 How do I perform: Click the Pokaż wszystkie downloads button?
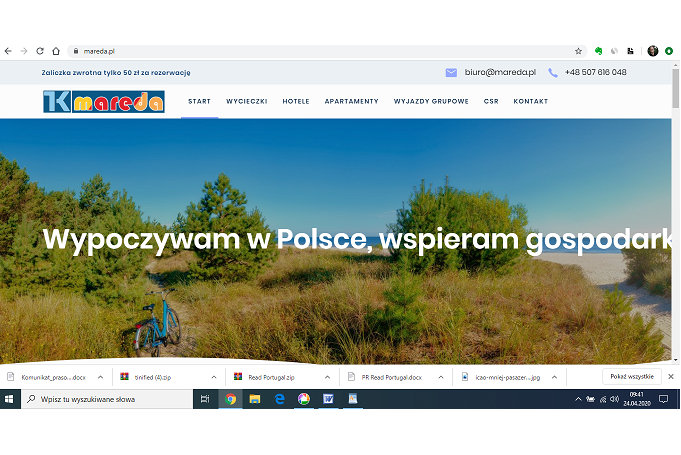point(631,377)
